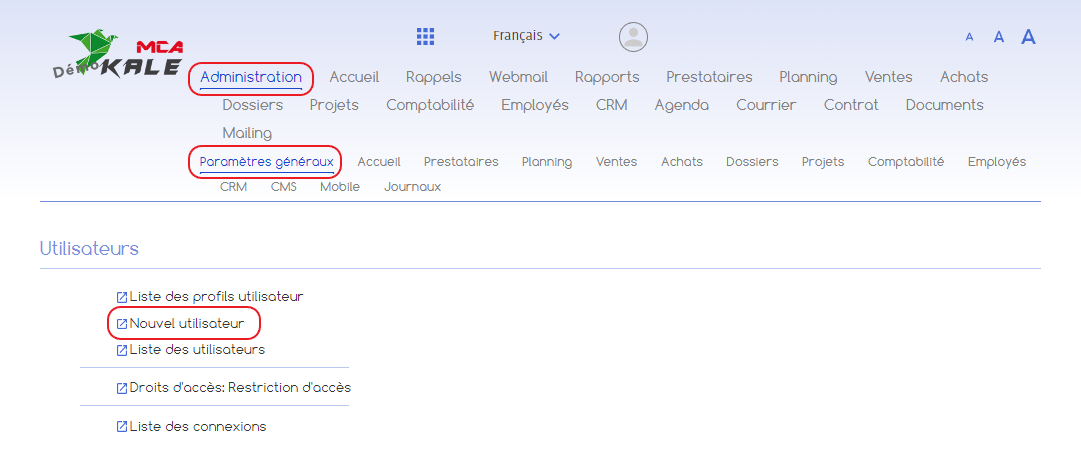The image size is (1081, 450).
Task: Click the Utilisateurs section heading
Action: [x=89, y=248]
